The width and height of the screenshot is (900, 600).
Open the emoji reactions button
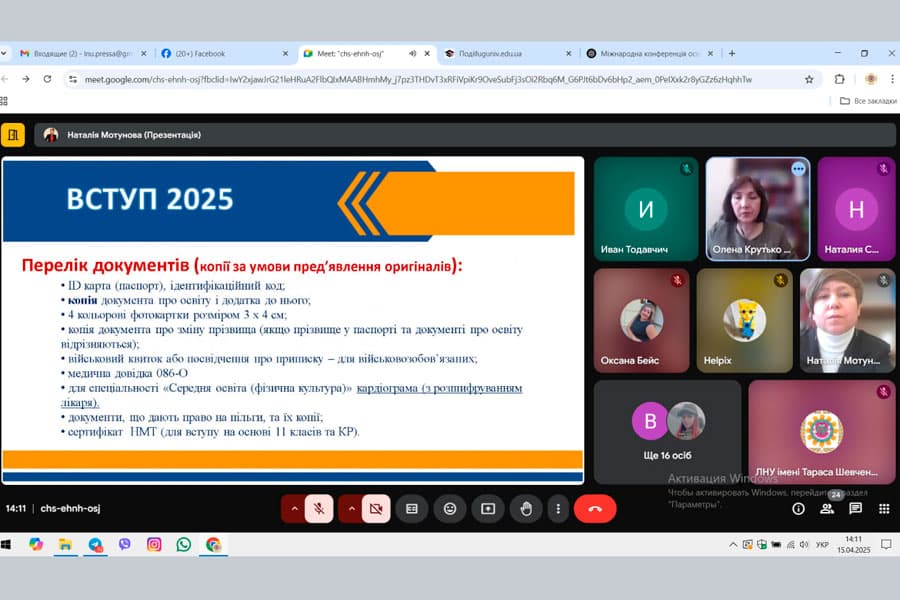point(450,509)
